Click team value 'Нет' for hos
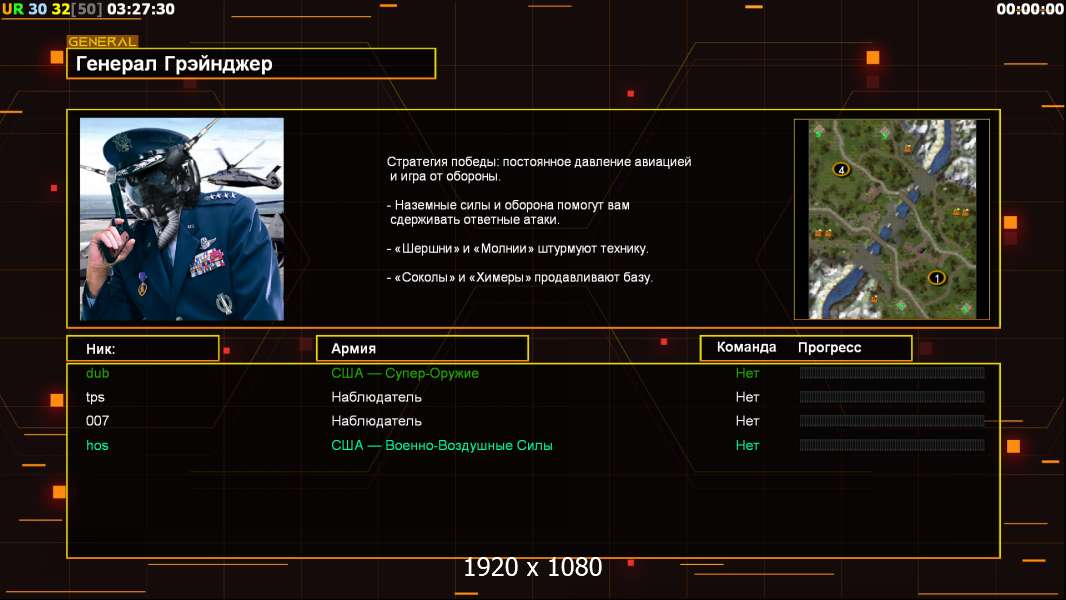The height and width of the screenshot is (600, 1066). (747, 445)
